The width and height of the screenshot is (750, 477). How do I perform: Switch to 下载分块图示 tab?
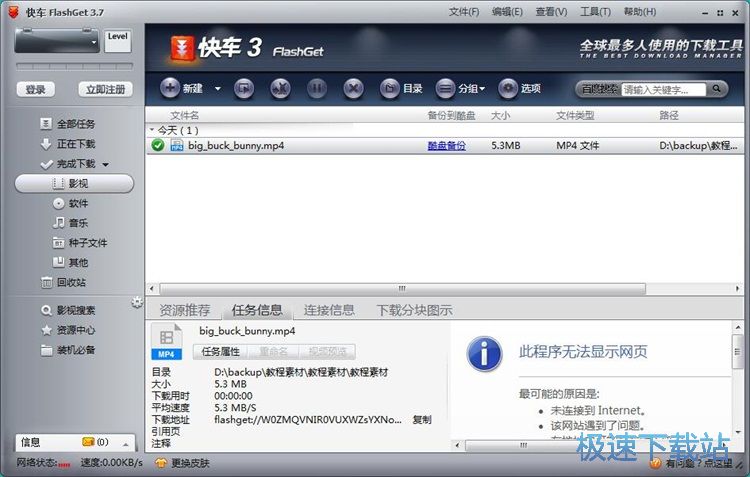tap(414, 310)
